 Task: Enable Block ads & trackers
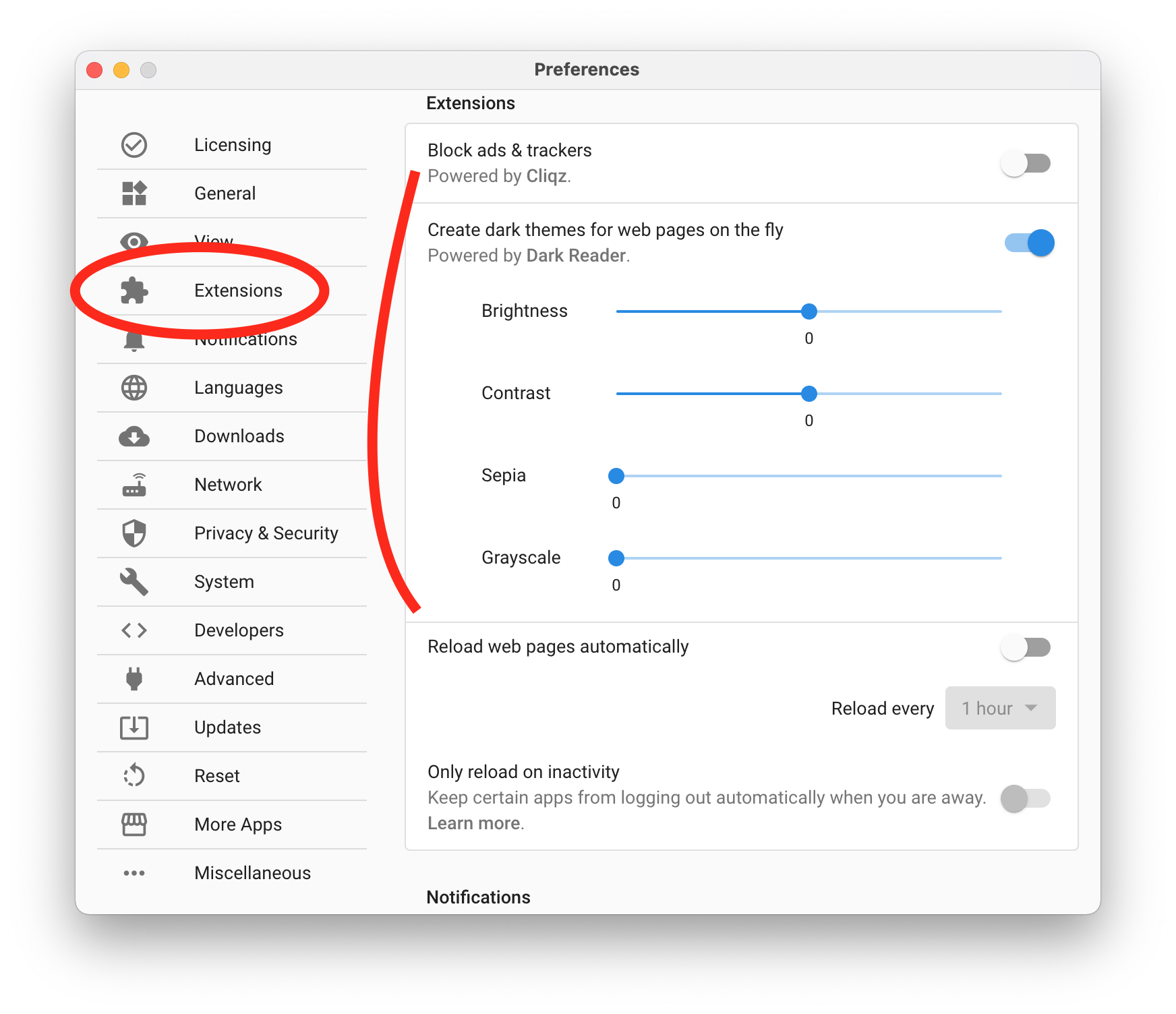tap(1026, 162)
